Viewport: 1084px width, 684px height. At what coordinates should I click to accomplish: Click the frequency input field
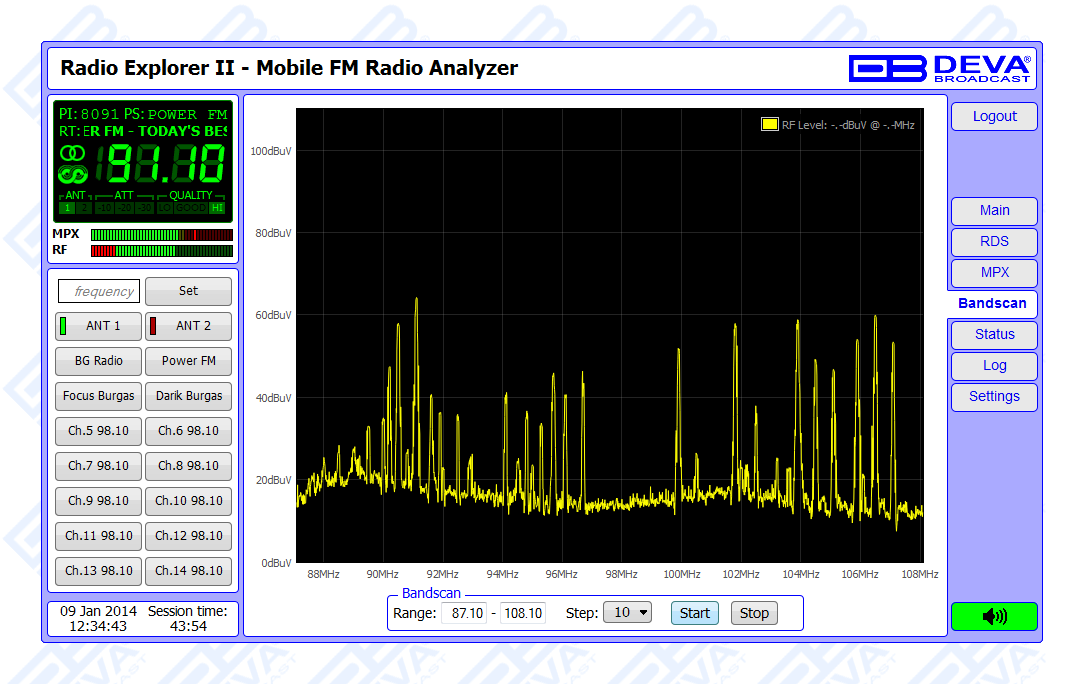[x=98, y=292]
